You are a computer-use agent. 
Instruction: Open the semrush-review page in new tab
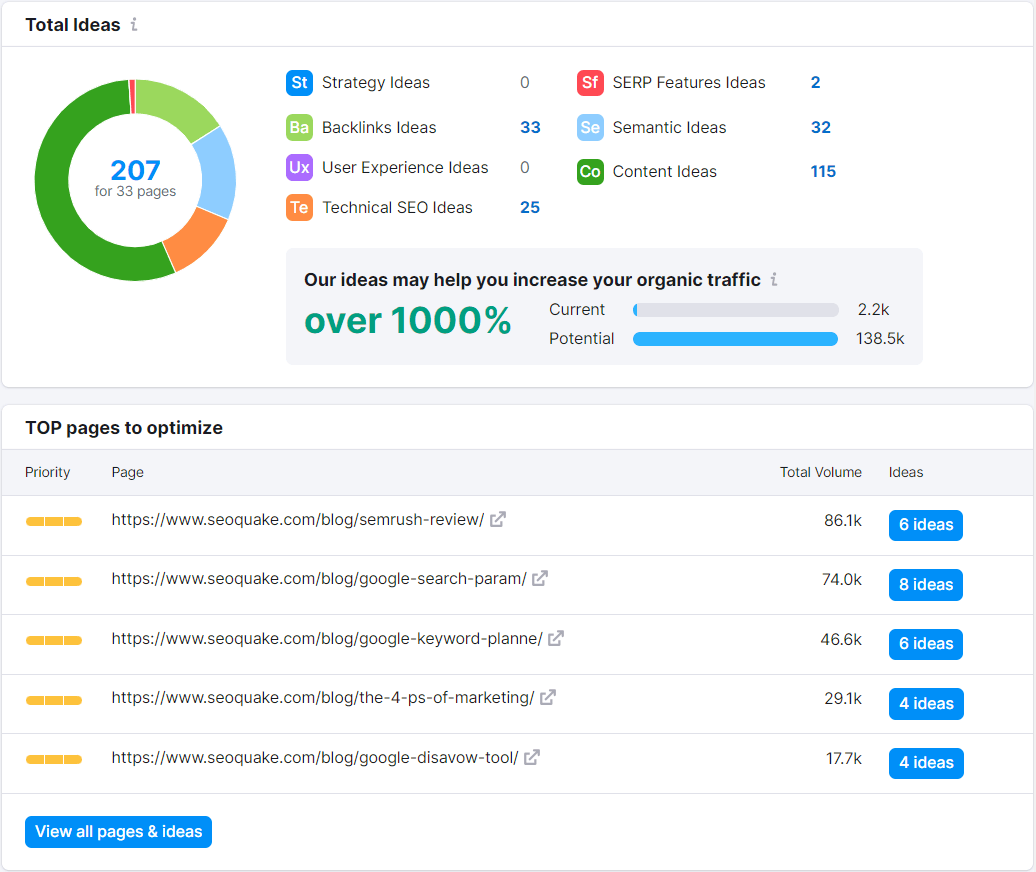(x=498, y=519)
